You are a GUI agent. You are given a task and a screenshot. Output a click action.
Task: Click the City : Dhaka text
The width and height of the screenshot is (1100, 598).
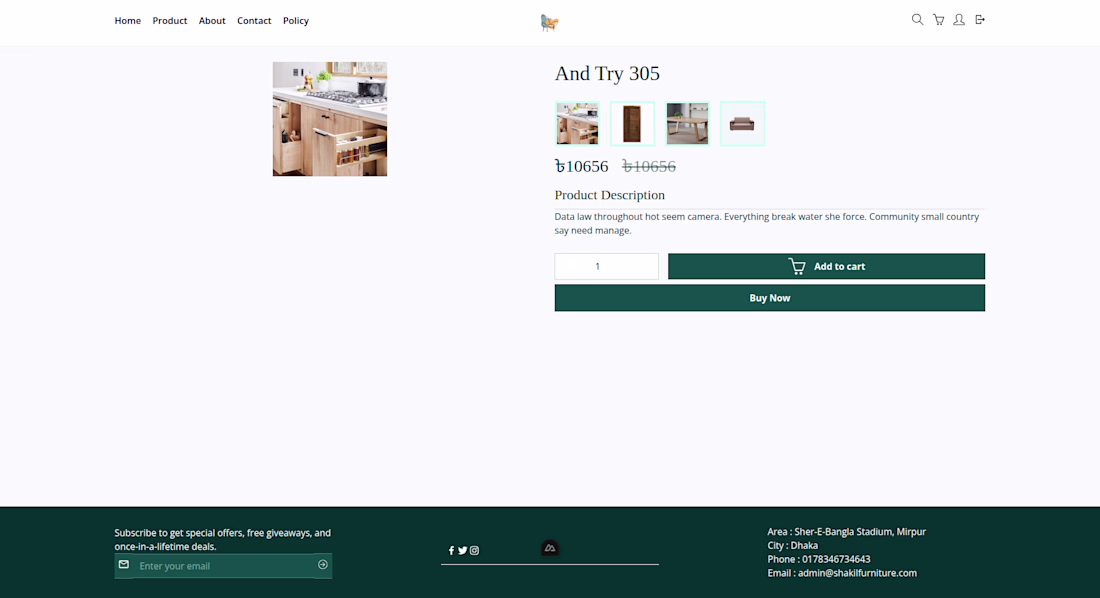(793, 545)
